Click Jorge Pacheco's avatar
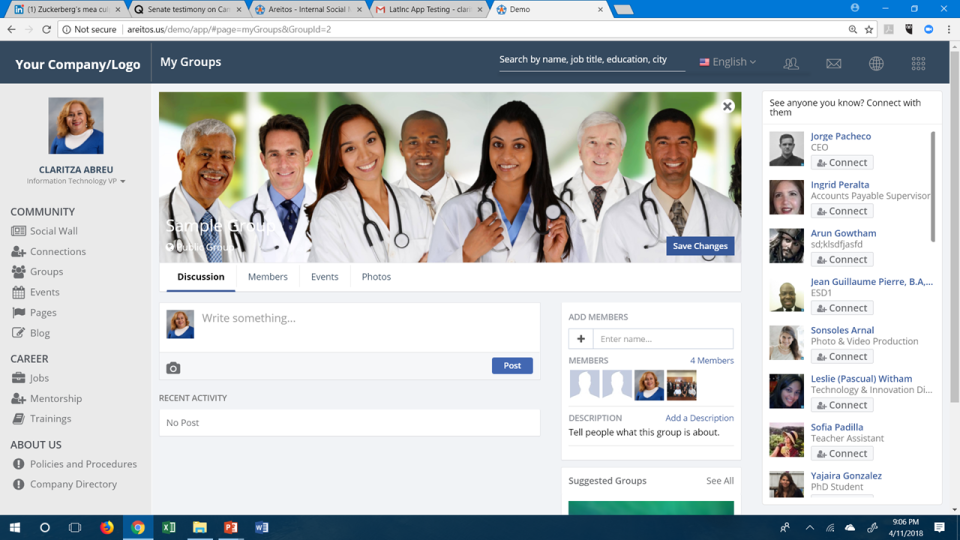The height and width of the screenshot is (540, 960). tap(786, 148)
